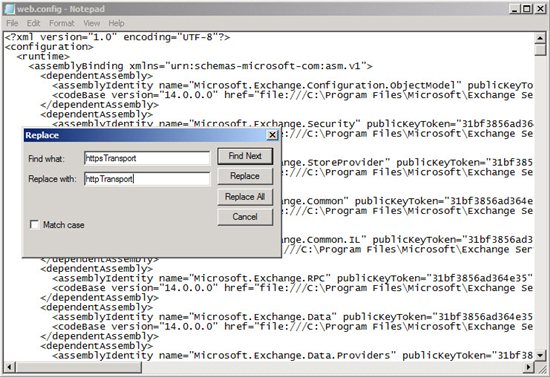Open the Help menu
Screen dimensions: 550x377
pos(116,23)
